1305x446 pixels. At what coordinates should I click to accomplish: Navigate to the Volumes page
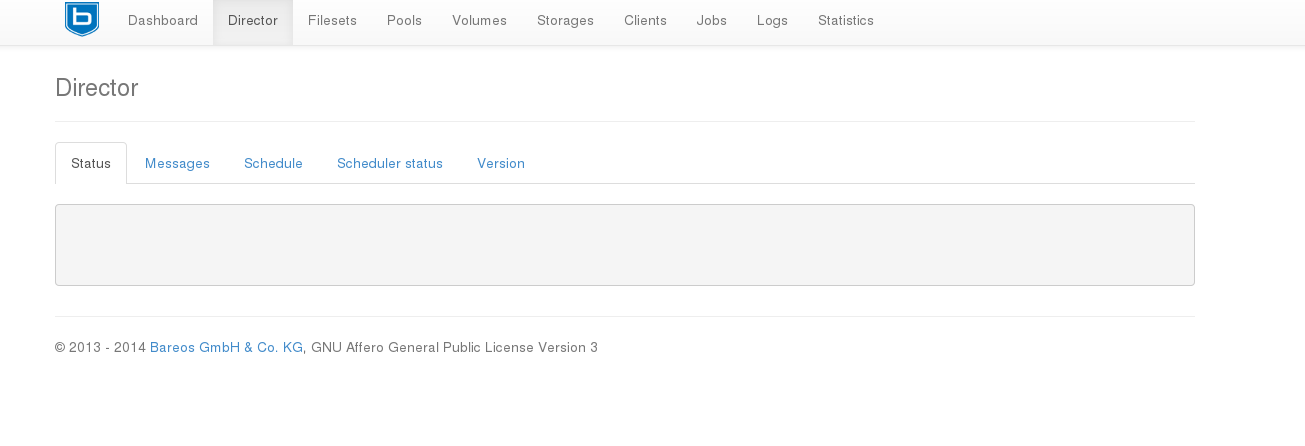point(479,21)
